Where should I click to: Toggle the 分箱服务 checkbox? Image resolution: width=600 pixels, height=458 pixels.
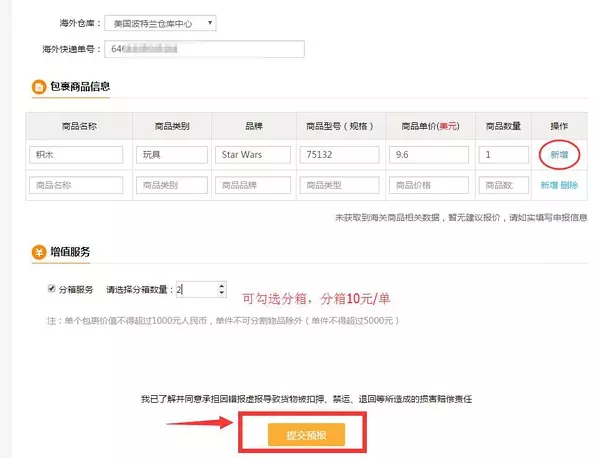tap(51, 288)
